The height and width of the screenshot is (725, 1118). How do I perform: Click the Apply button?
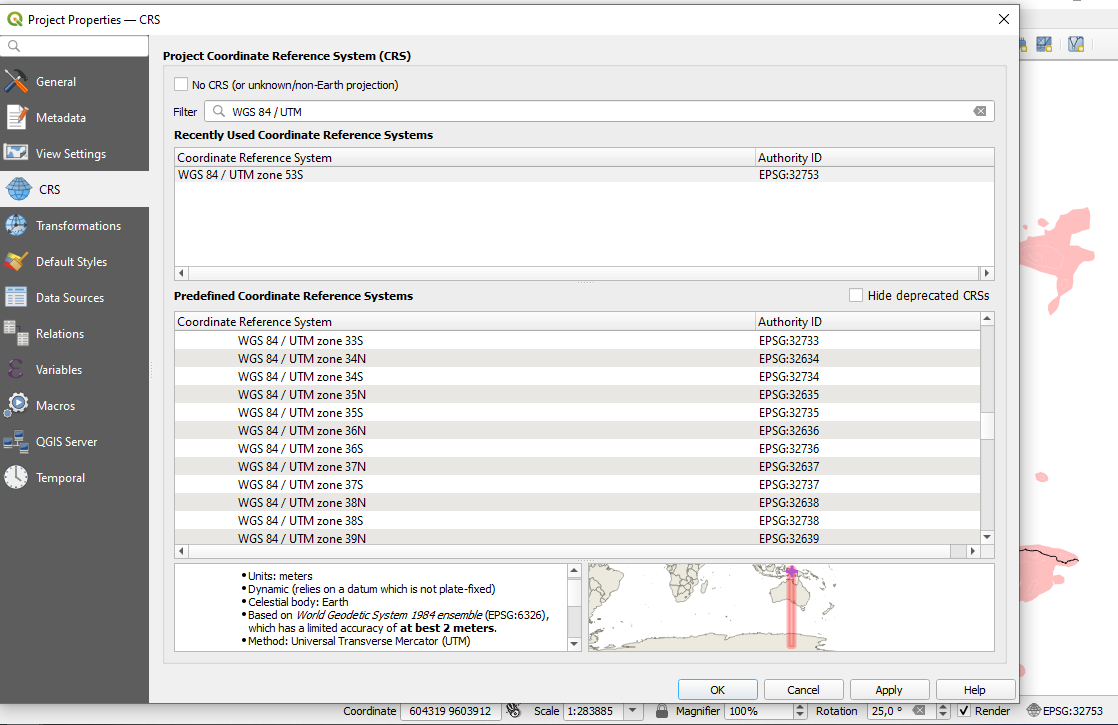pyautogui.click(x=889, y=689)
